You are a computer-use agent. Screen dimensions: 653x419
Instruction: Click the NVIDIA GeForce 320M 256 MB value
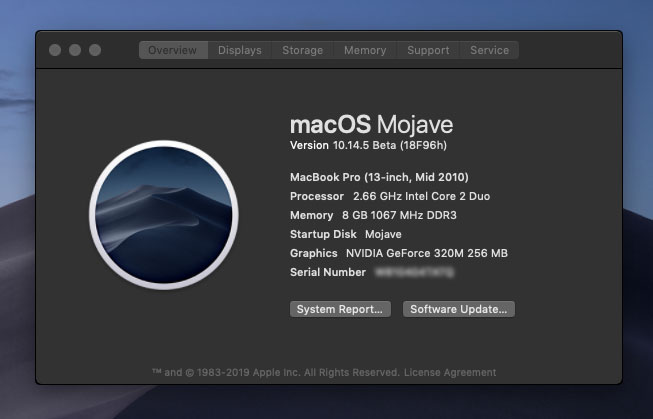click(x=427, y=253)
